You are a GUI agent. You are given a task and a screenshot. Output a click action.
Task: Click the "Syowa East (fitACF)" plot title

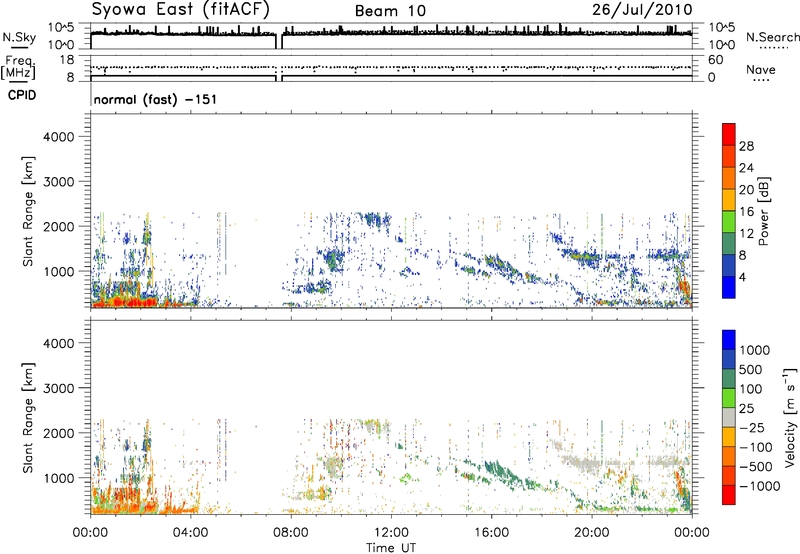(180, 9)
